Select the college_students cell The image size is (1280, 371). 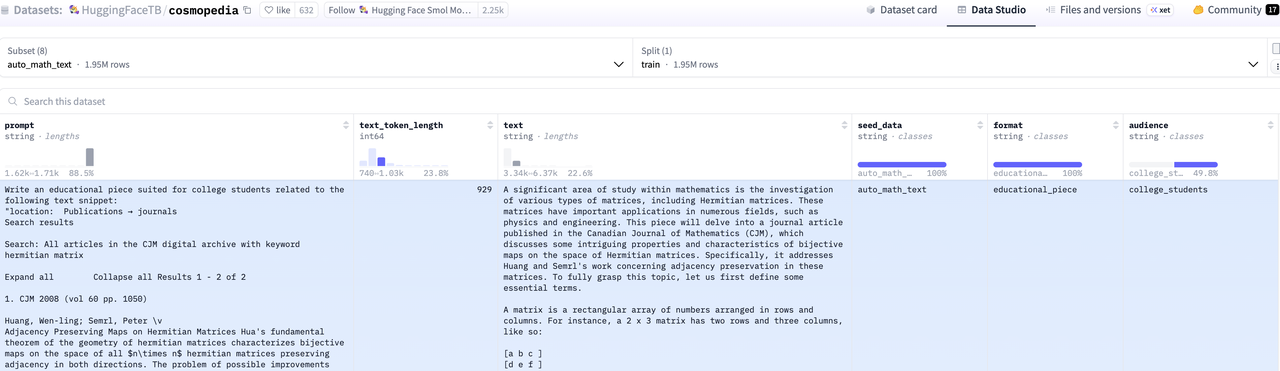pos(1201,276)
